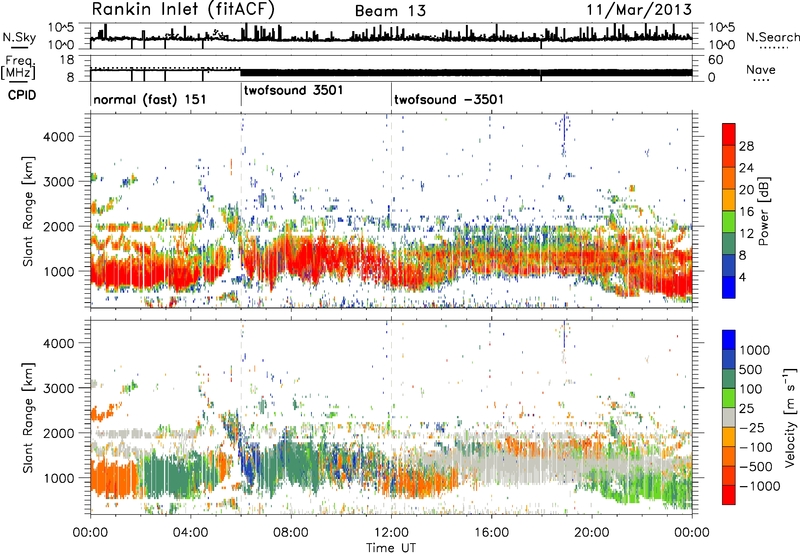Click the 'CPID' row label
The width and height of the screenshot is (800, 554).
(x=22, y=95)
